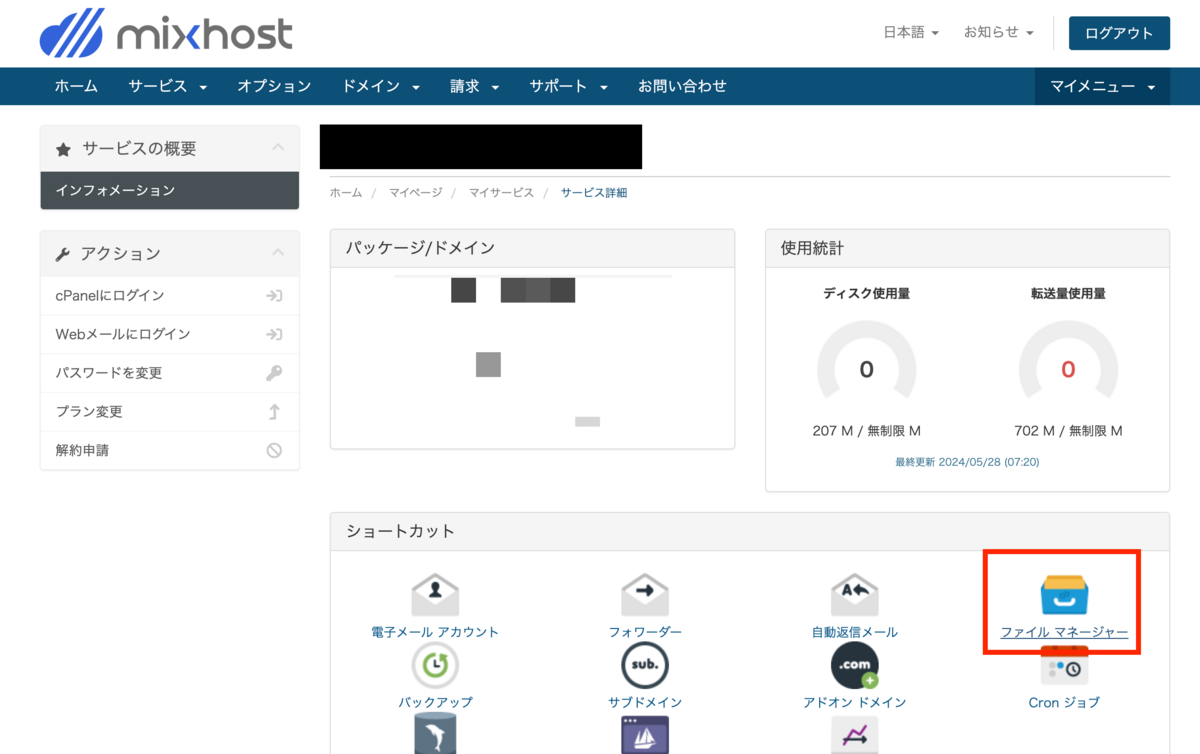The width and height of the screenshot is (1200, 754).
Task: Open the ファイル マネージャー shortcut icon
Action: (x=1062, y=592)
